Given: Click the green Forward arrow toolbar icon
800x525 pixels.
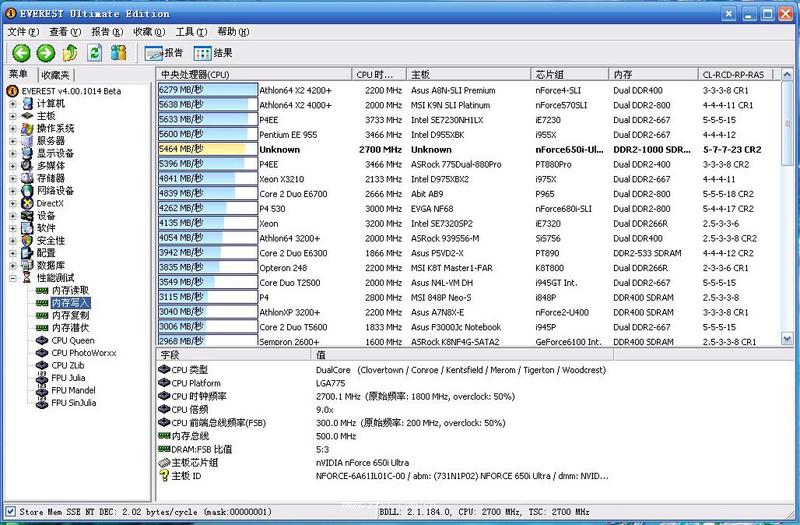Looking at the screenshot, I should click(x=45, y=53).
